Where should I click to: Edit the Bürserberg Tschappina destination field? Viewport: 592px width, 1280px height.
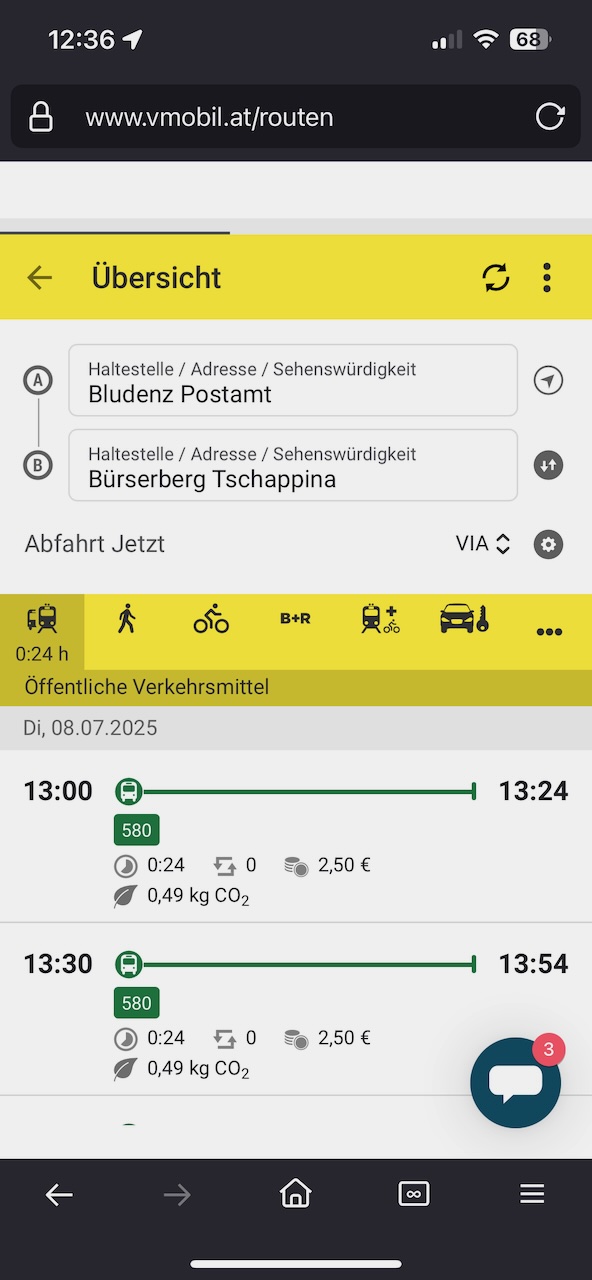coord(293,465)
